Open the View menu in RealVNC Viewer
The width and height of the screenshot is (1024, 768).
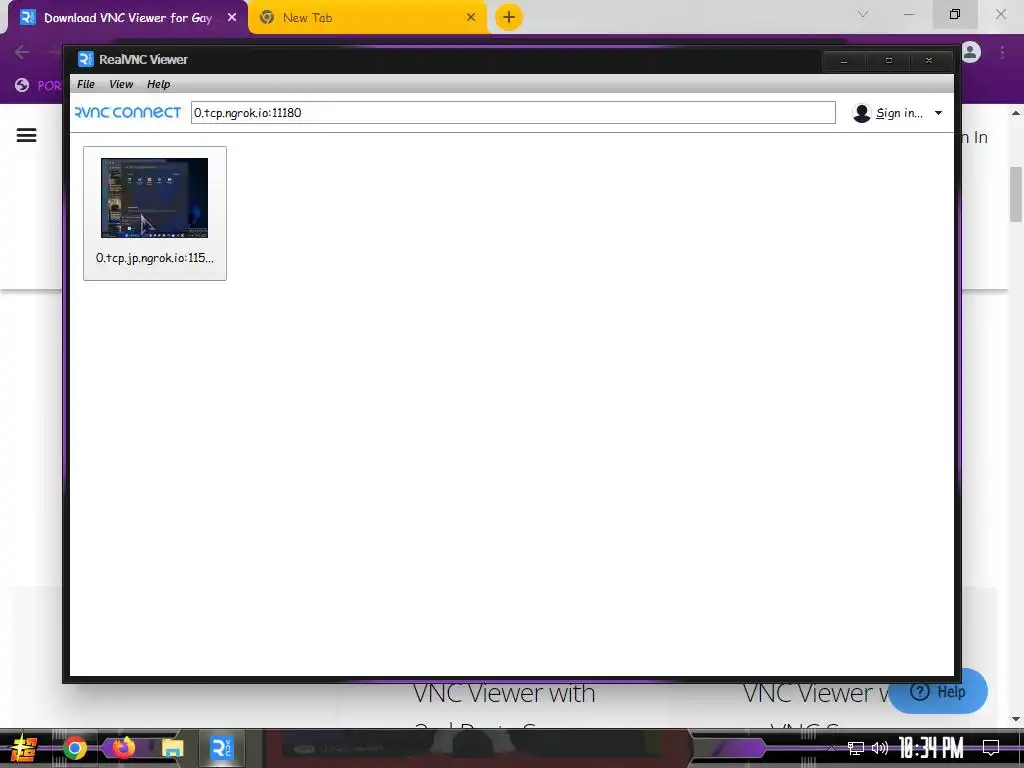click(121, 84)
